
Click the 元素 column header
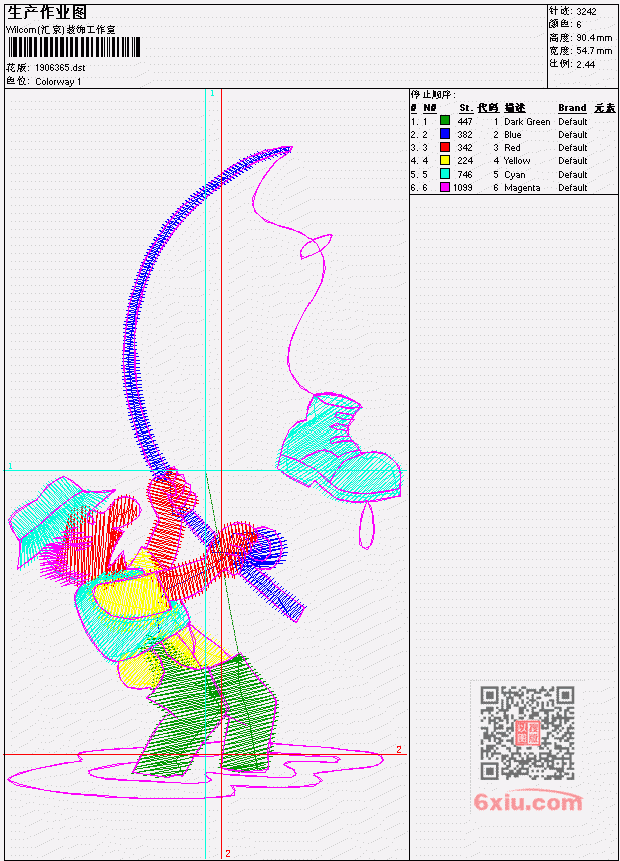[605, 108]
